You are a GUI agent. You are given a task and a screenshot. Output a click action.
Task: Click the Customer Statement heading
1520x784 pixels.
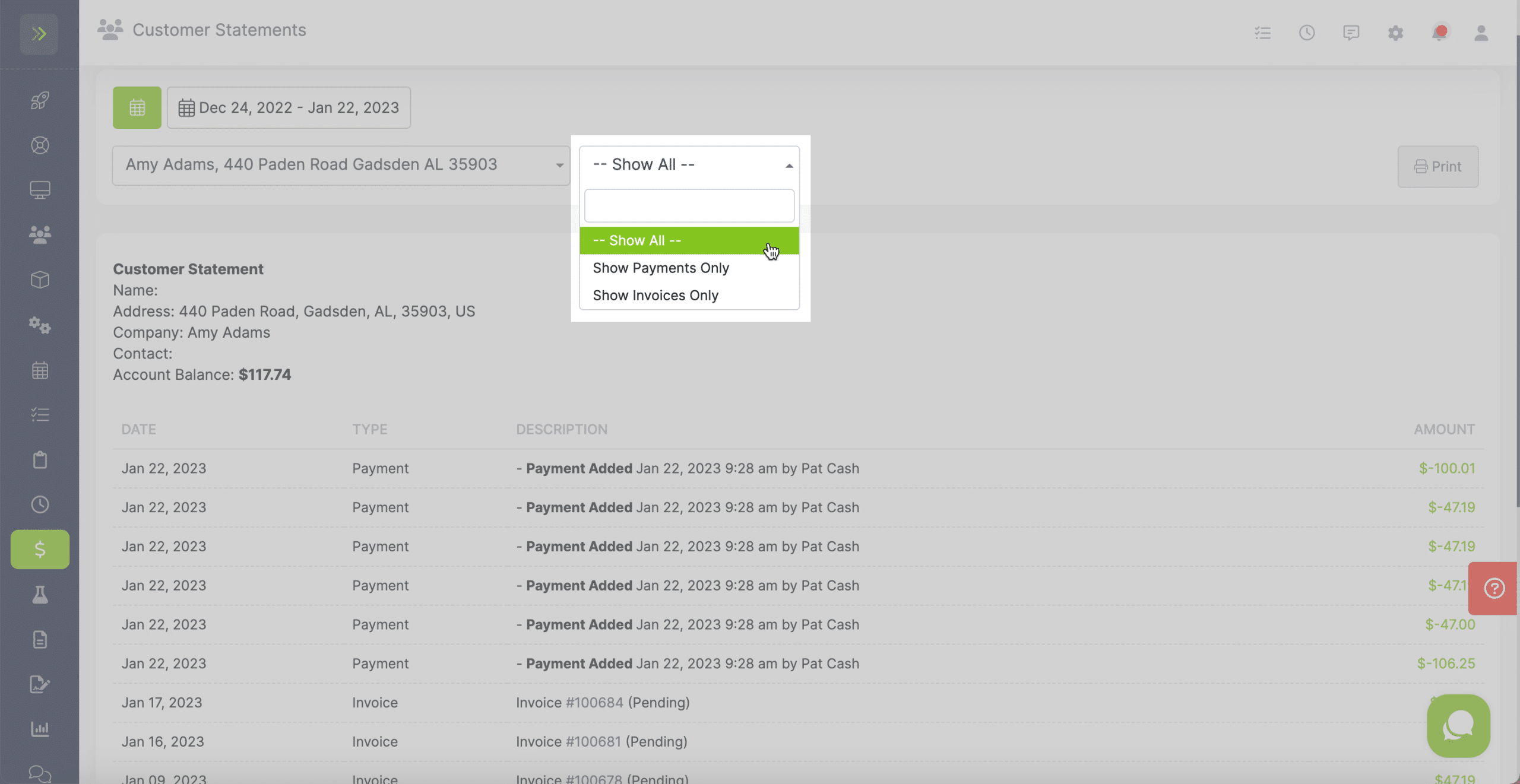click(188, 269)
